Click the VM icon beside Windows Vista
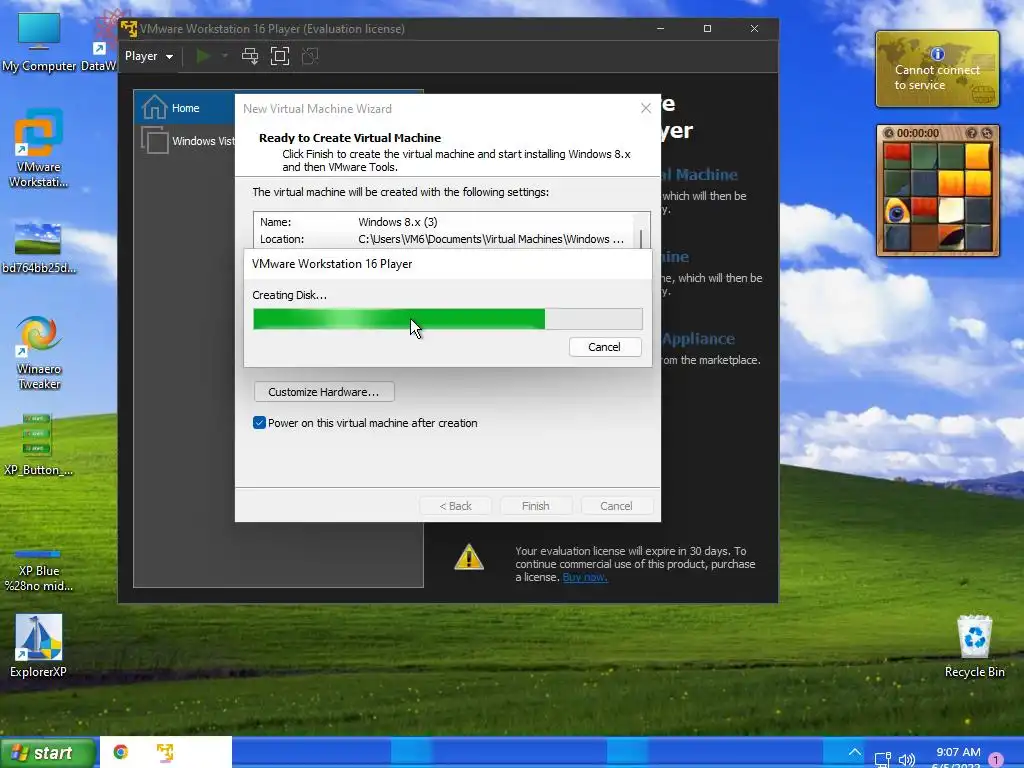The width and height of the screenshot is (1024, 768). click(x=155, y=140)
